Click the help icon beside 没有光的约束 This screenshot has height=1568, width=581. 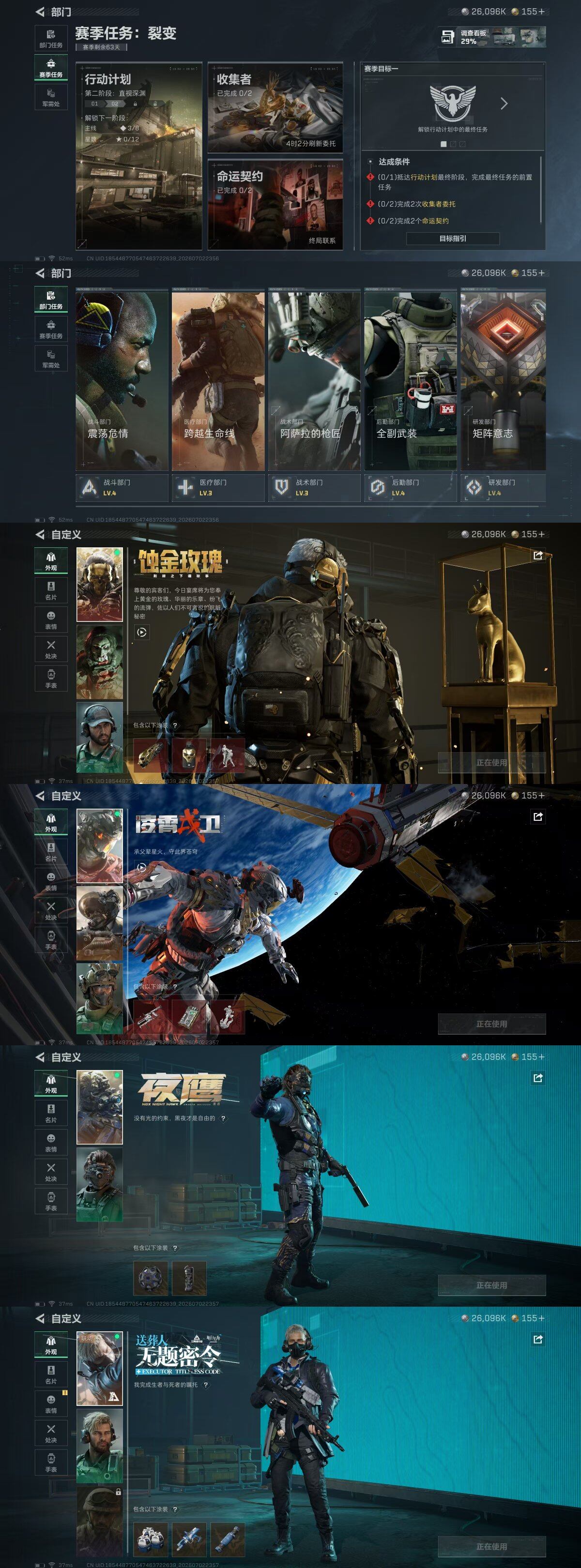[x=223, y=1118]
